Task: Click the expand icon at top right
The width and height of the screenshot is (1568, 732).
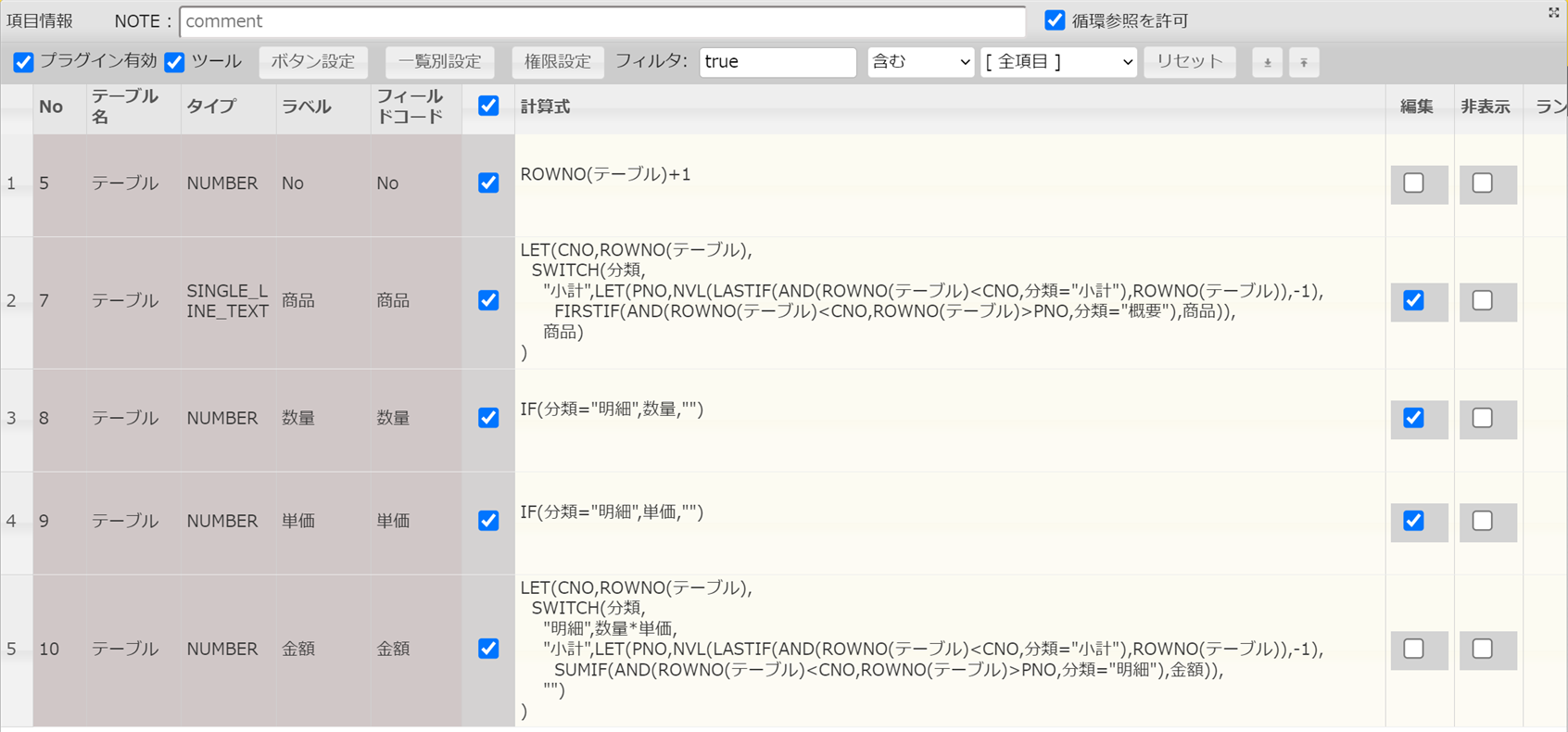Action: [1553, 12]
